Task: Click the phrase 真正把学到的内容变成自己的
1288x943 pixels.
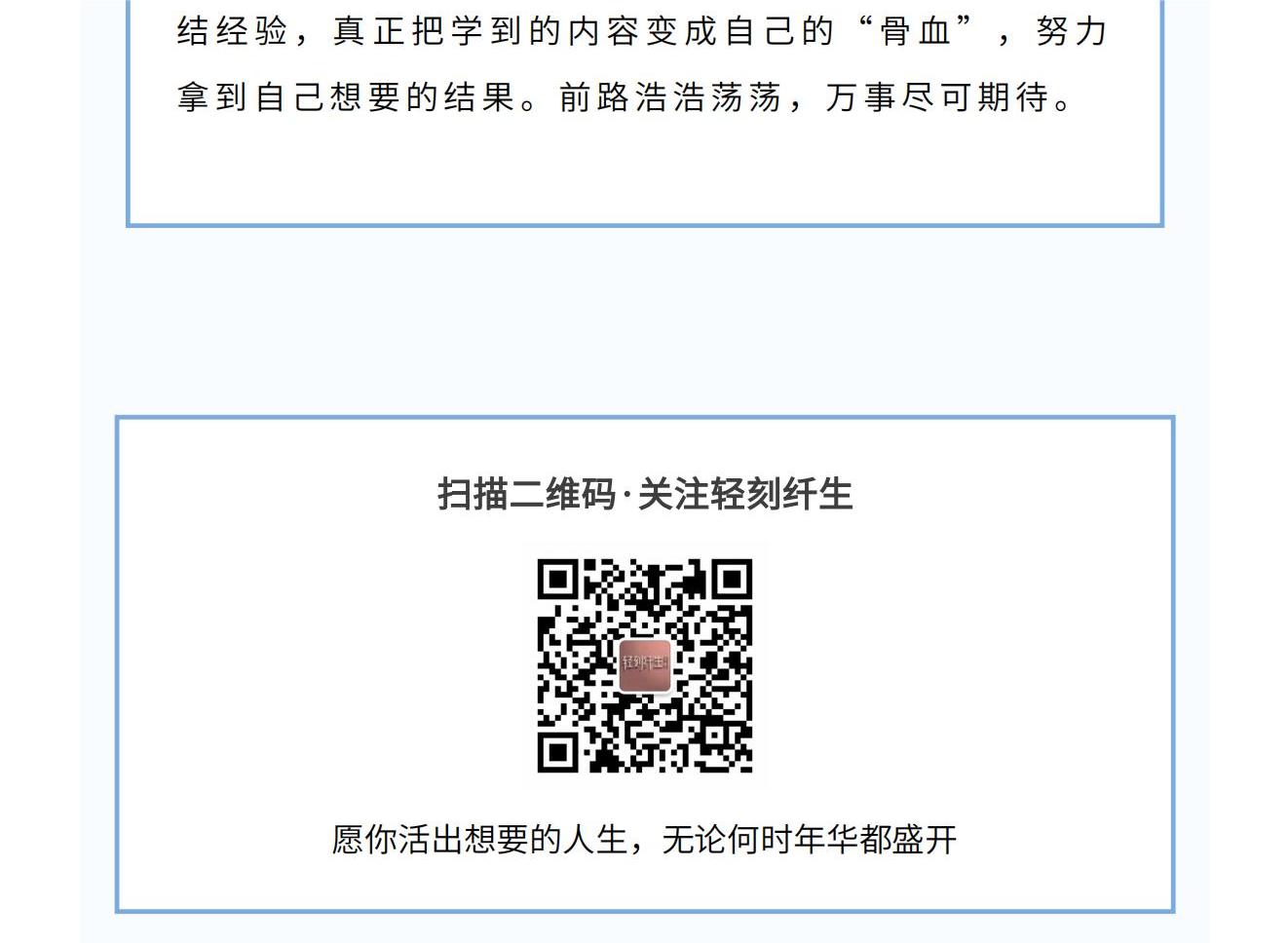Action: 584,31
